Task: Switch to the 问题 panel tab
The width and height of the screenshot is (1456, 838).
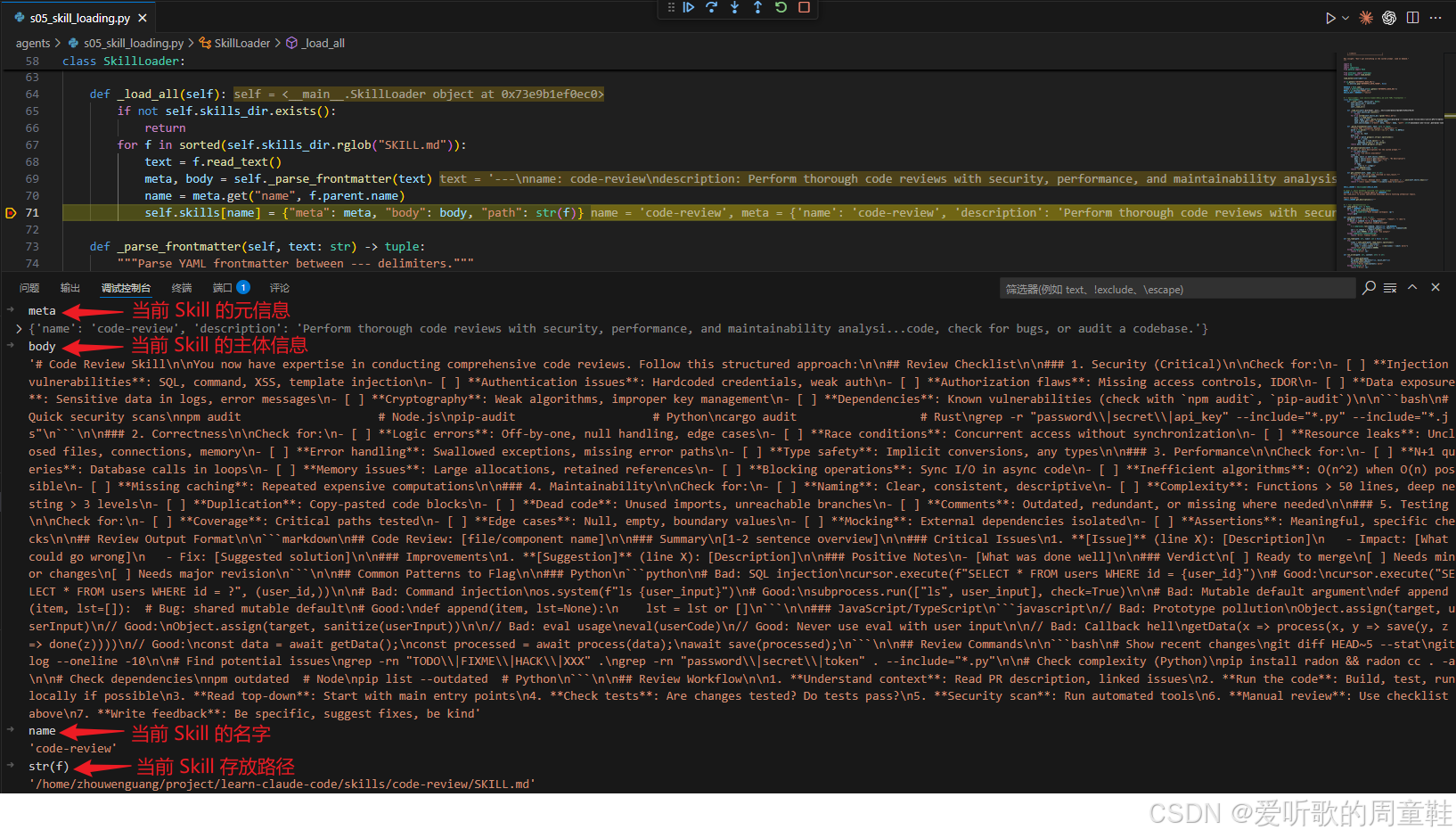Action: point(29,288)
